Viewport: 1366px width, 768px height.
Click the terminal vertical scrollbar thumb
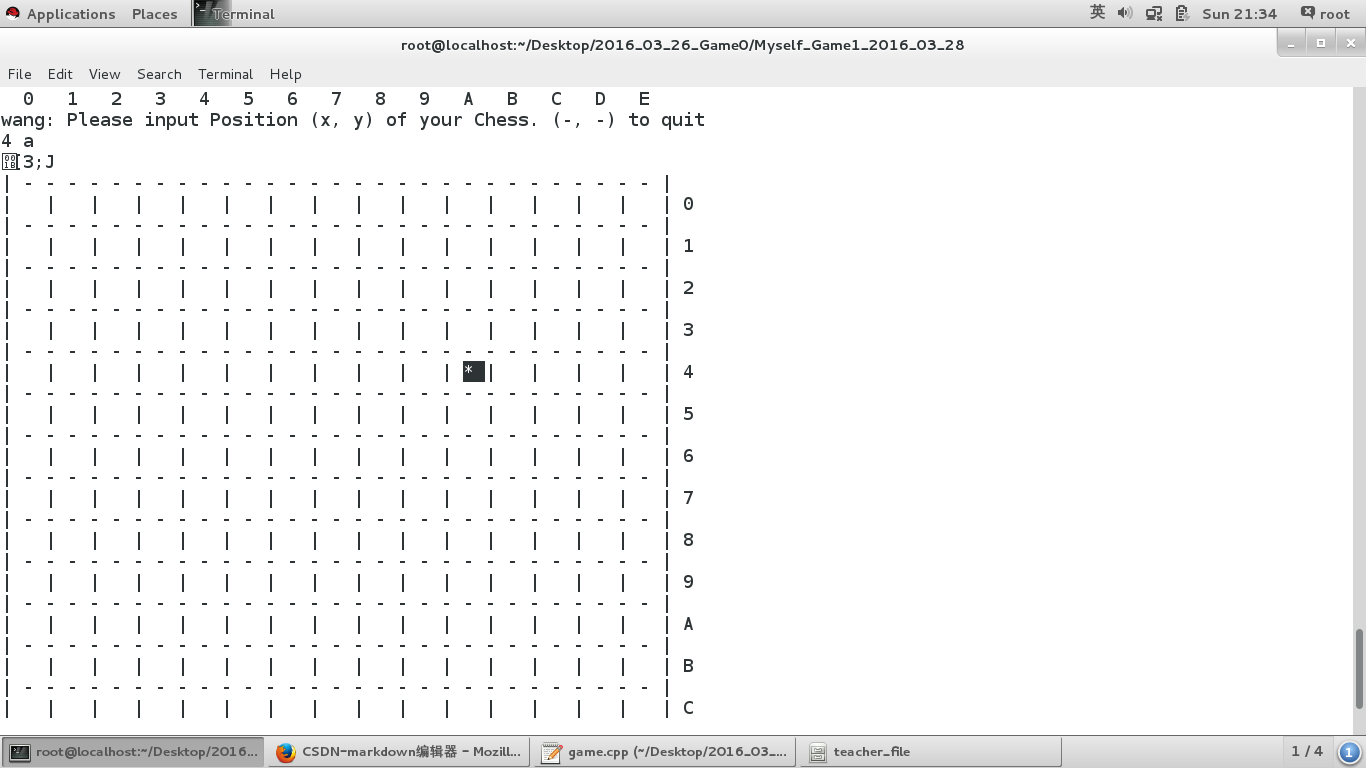coord(1359,668)
